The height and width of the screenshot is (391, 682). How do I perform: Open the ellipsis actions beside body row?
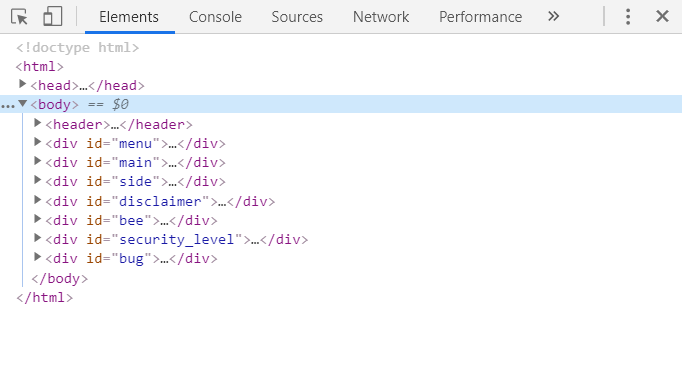pos(8,106)
